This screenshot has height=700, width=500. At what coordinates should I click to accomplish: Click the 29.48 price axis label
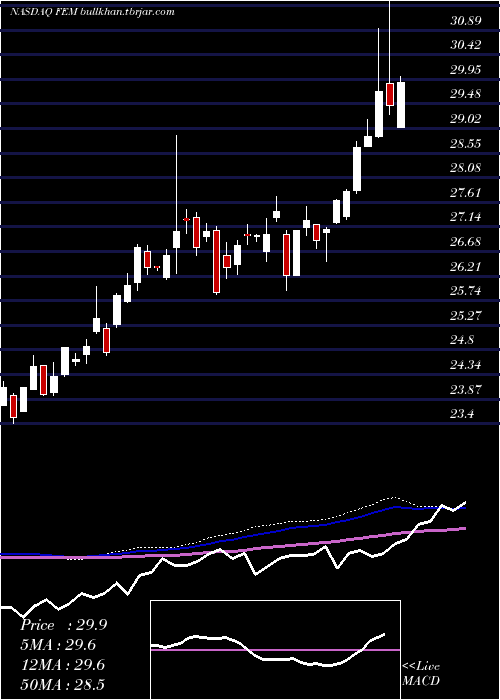(x=466, y=94)
